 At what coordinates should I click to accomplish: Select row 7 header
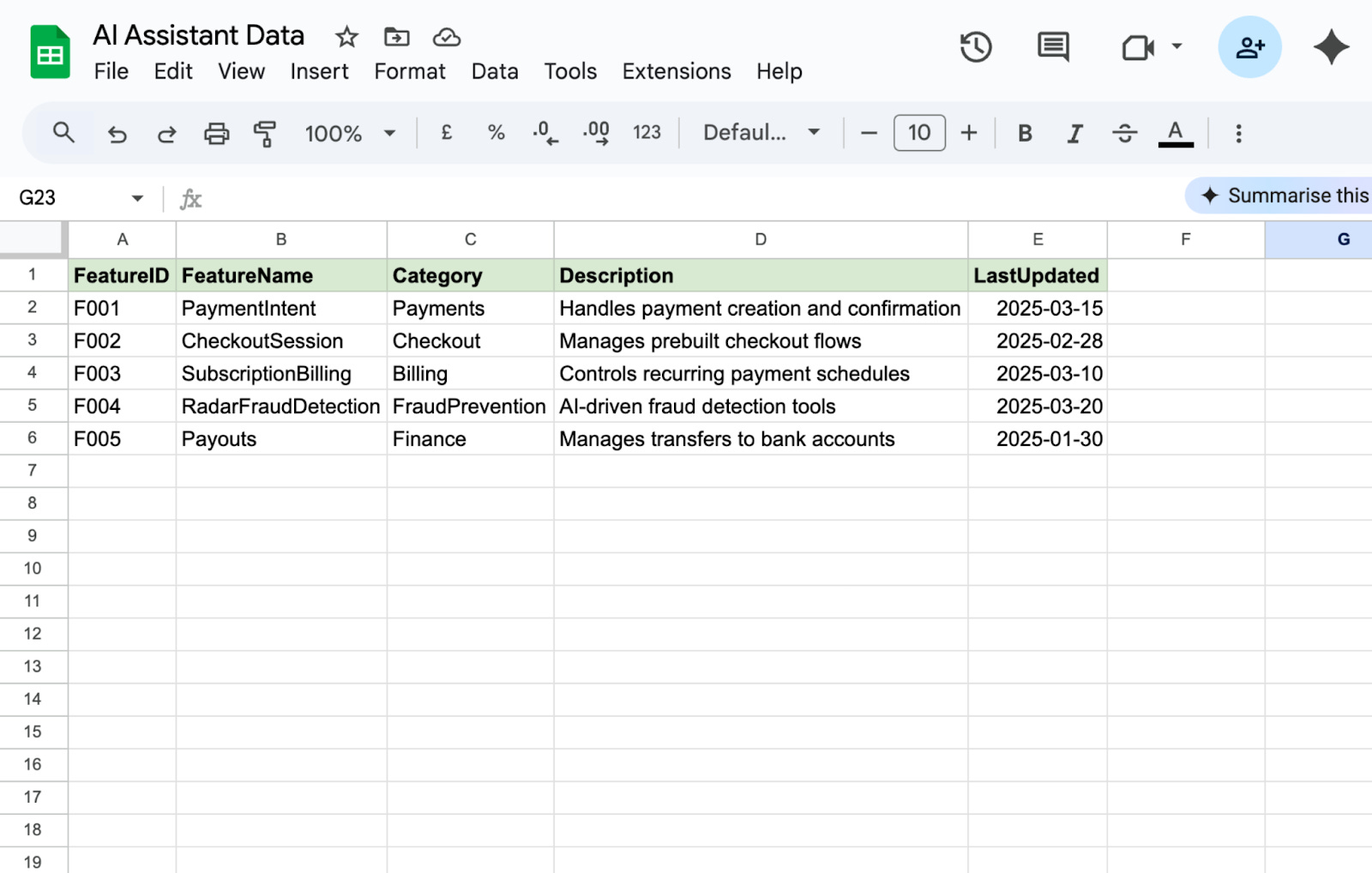pyautogui.click(x=33, y=470)
